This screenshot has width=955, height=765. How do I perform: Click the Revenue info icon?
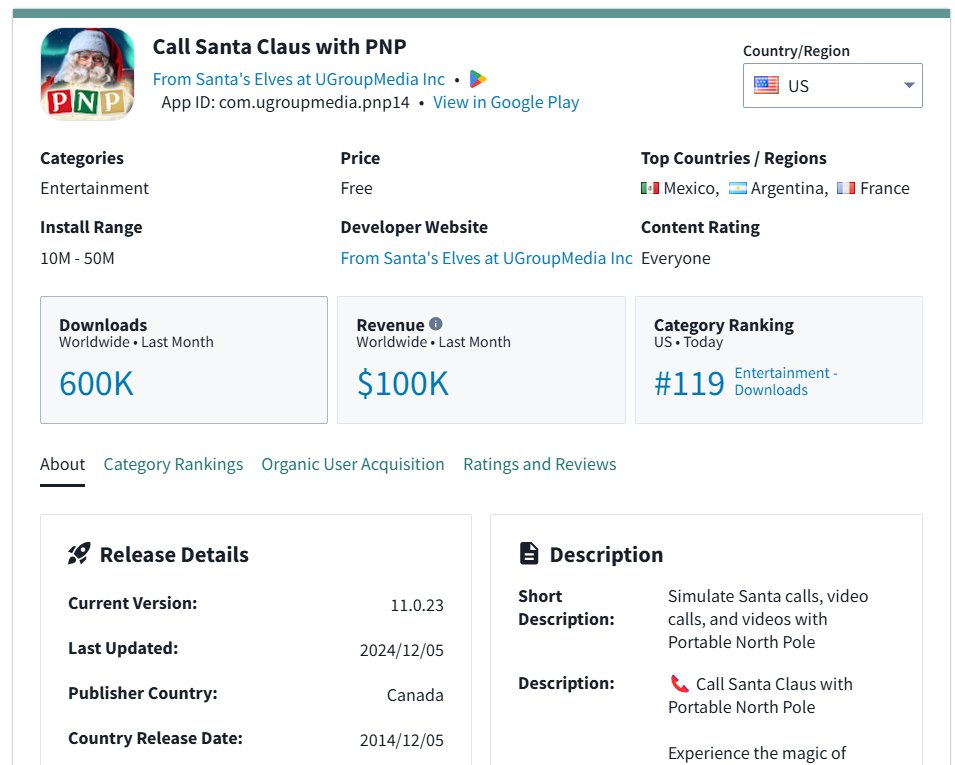pyautogui.click(x=436, y=324)
